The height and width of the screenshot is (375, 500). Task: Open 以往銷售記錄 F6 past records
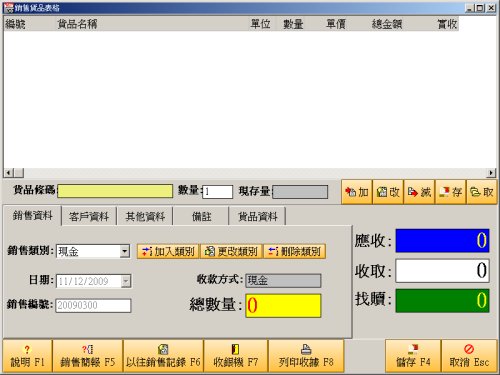pyautogui.click(x=163, y=356)
